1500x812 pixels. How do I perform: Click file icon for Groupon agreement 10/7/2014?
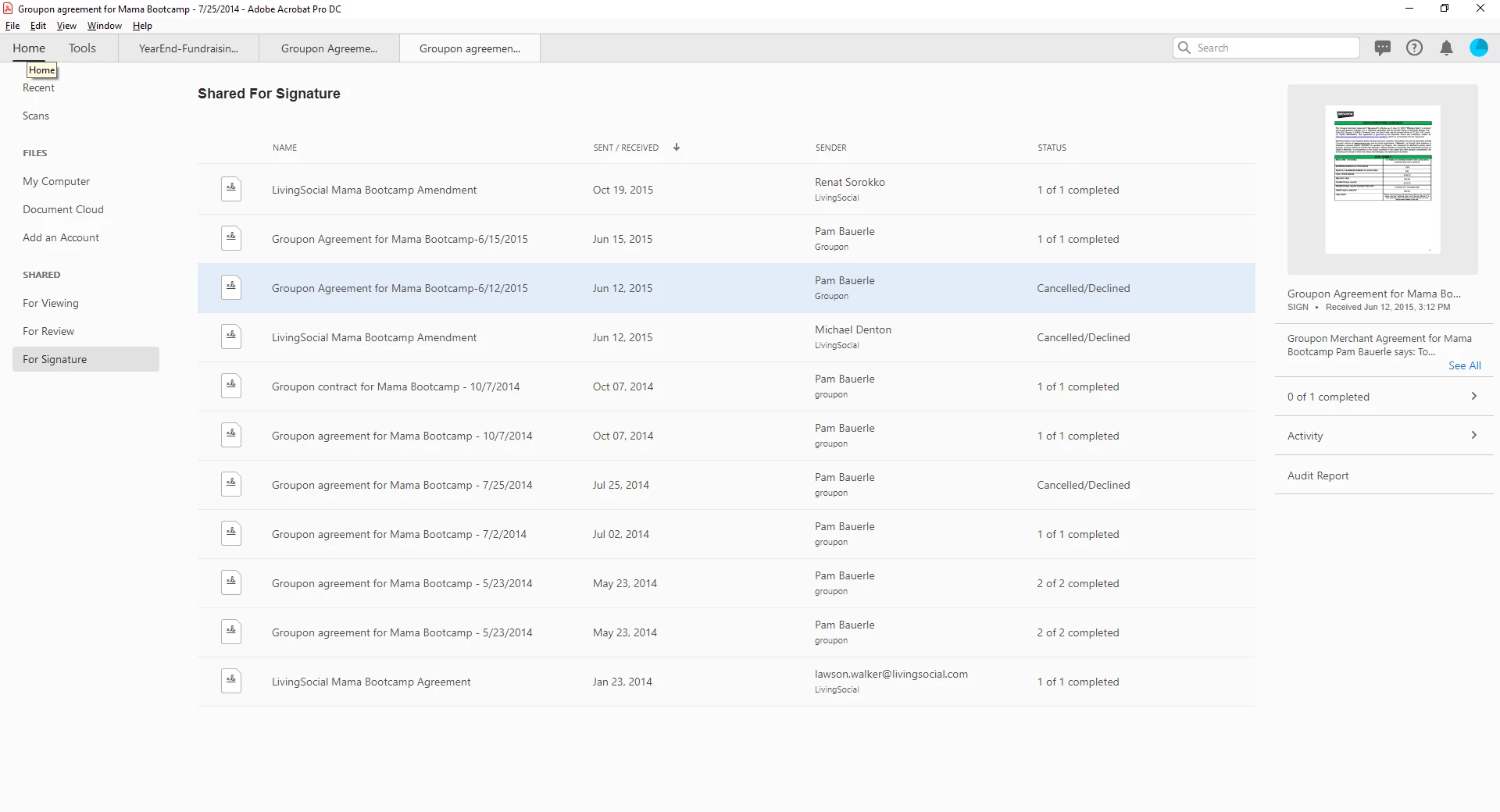click(231, 435)
